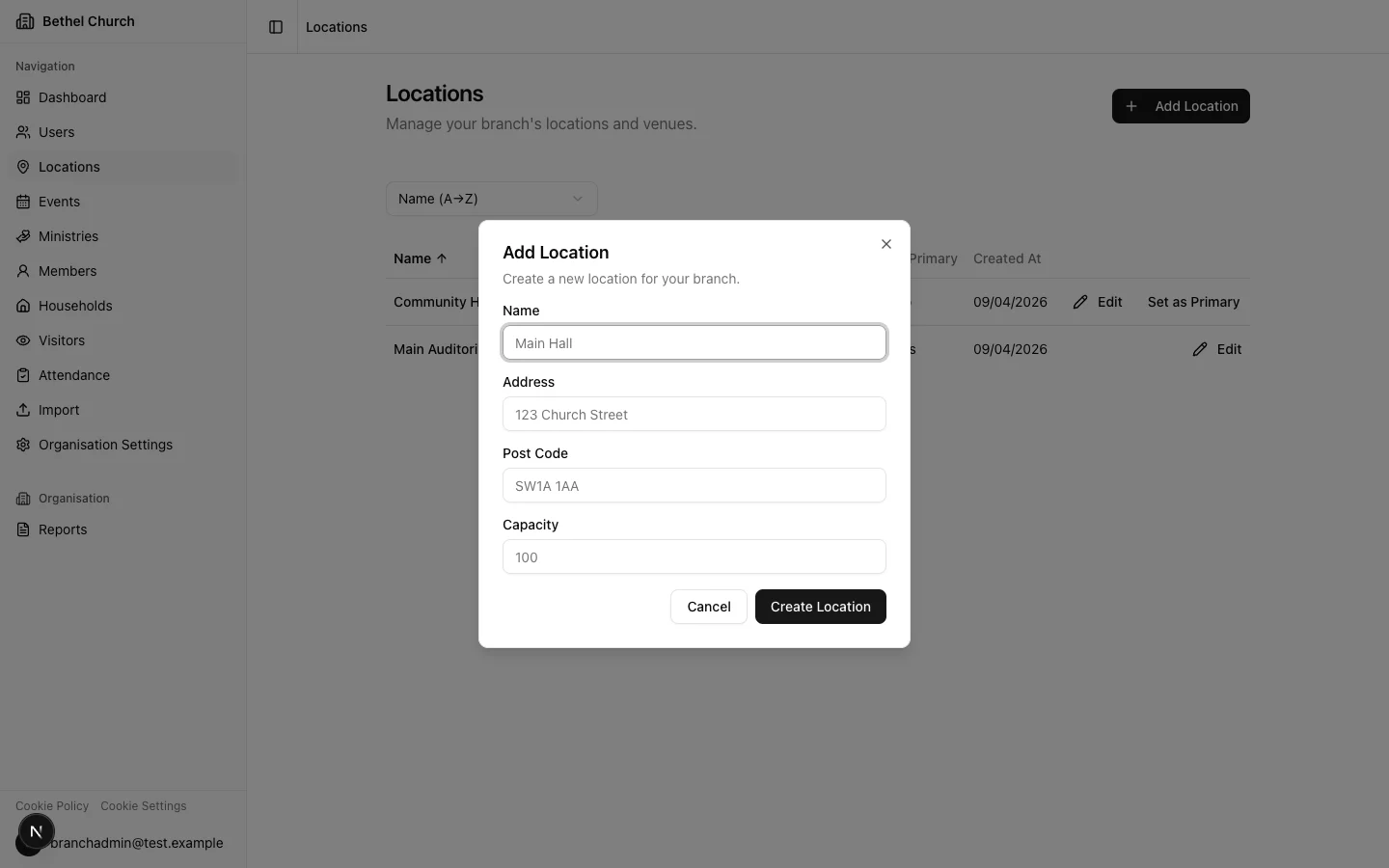Open the Name (A→Z) sort dropdown
The width and height of the screenshot is (1389, 868).
click(492, 199)
